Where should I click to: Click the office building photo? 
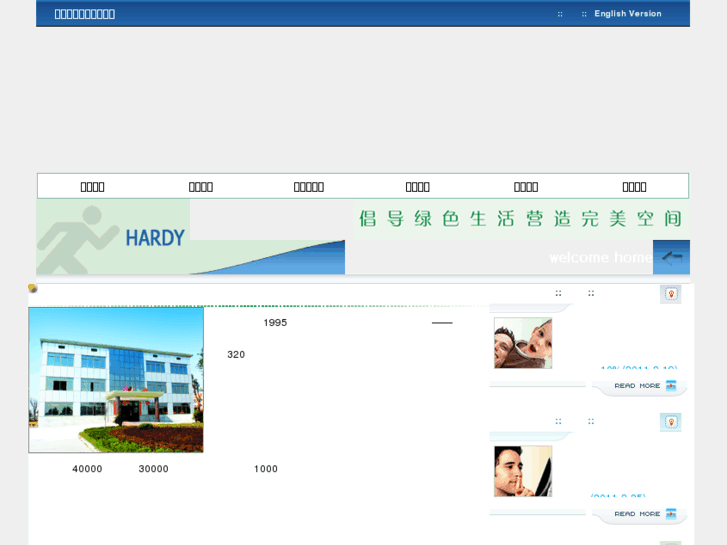[116, 380]
